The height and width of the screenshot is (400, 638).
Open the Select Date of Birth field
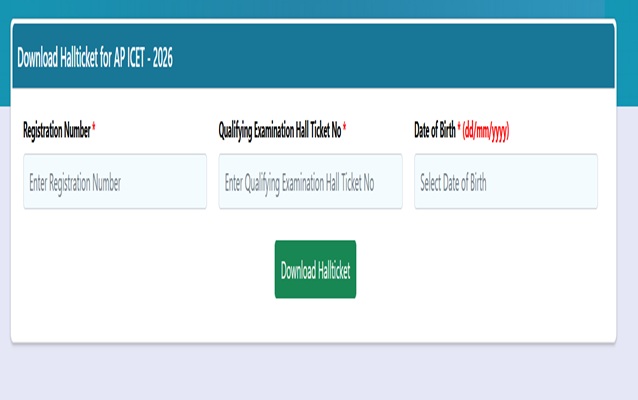point(506,181)
